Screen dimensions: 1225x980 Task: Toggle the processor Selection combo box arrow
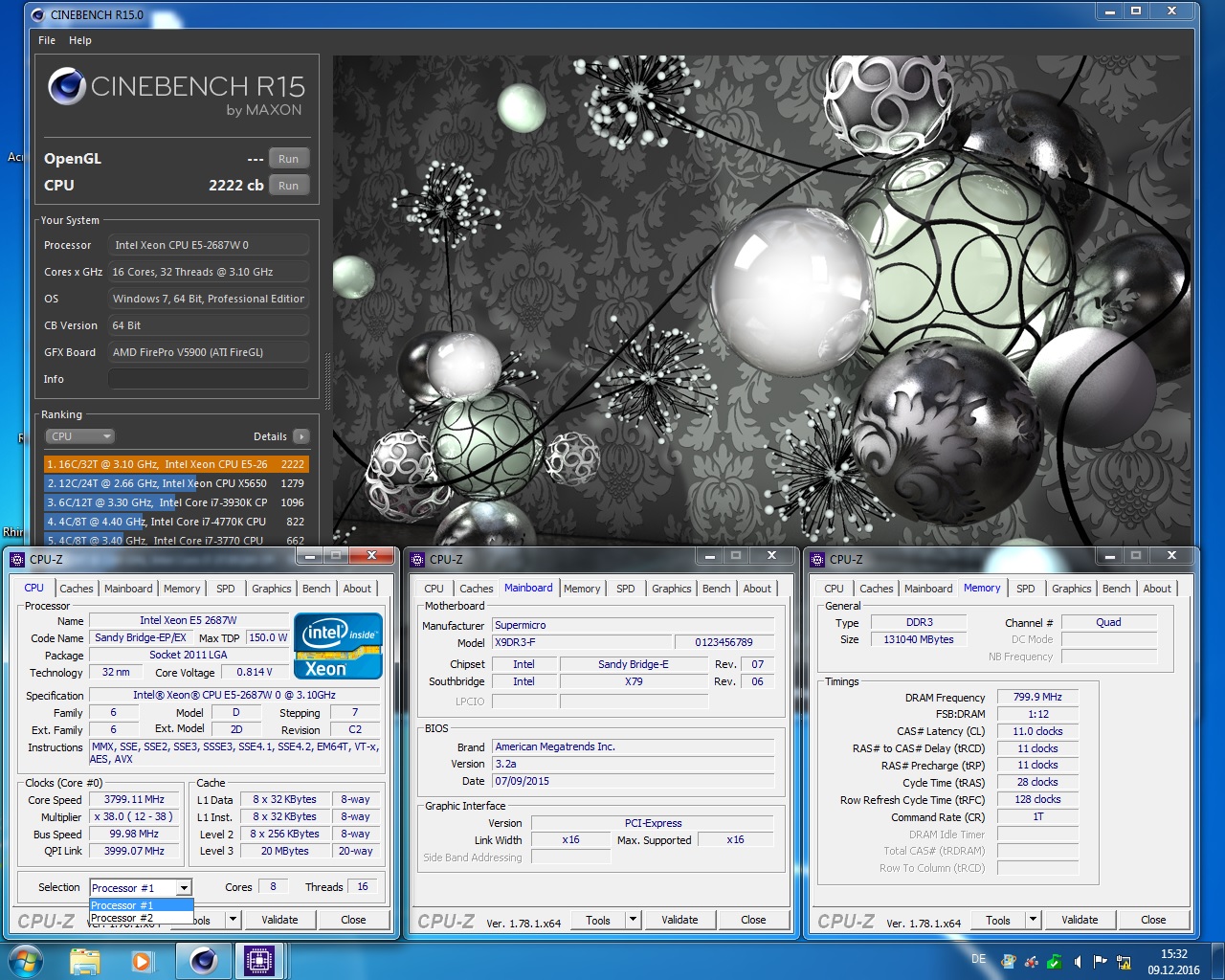click(x=184, y=888)
